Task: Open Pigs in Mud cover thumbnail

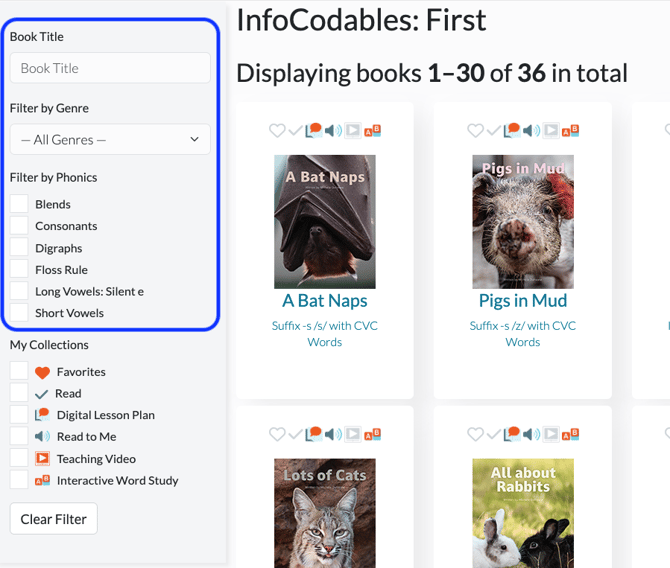Action: click(523, 221)
